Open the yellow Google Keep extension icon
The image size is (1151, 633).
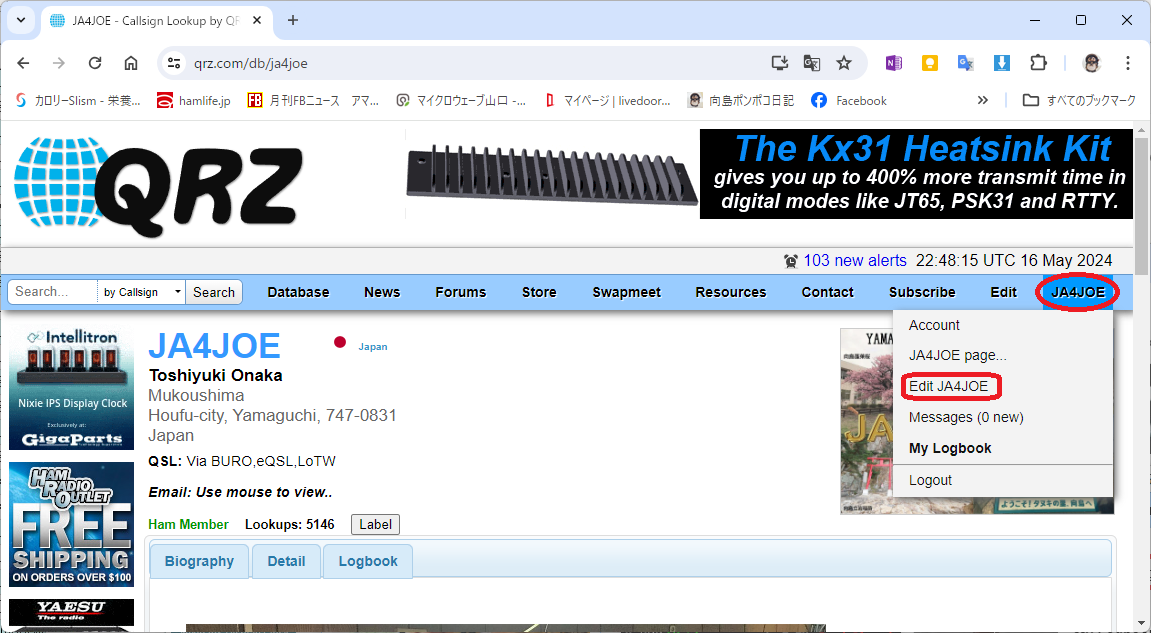coord(929,63)
